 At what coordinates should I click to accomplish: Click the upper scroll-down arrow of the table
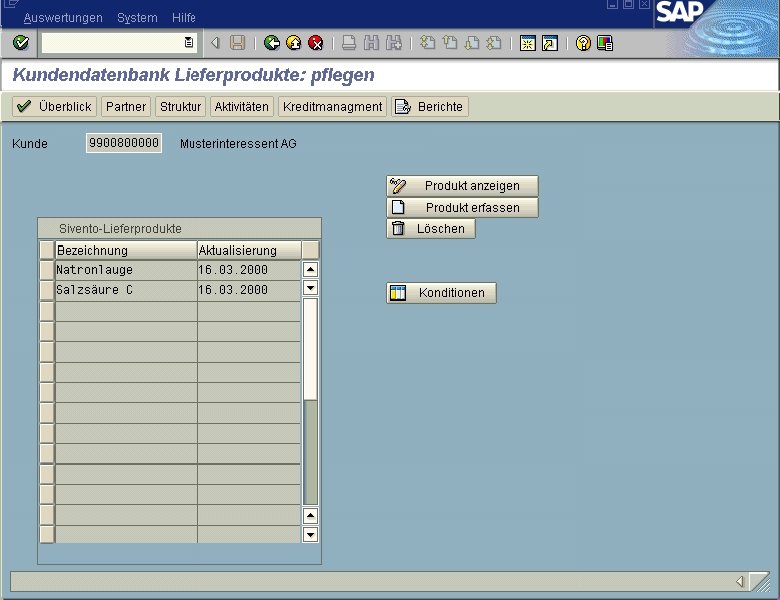coord(310,288)
